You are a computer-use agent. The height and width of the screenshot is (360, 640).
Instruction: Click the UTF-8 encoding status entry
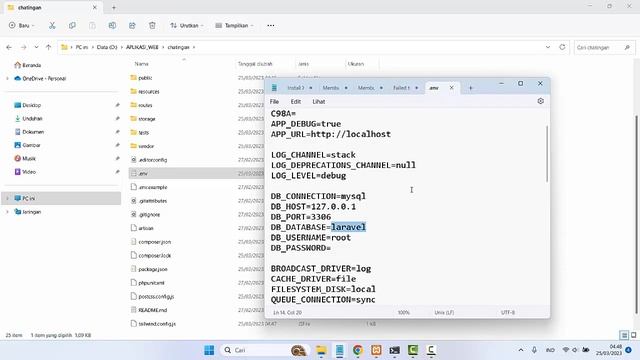(508, 313)
